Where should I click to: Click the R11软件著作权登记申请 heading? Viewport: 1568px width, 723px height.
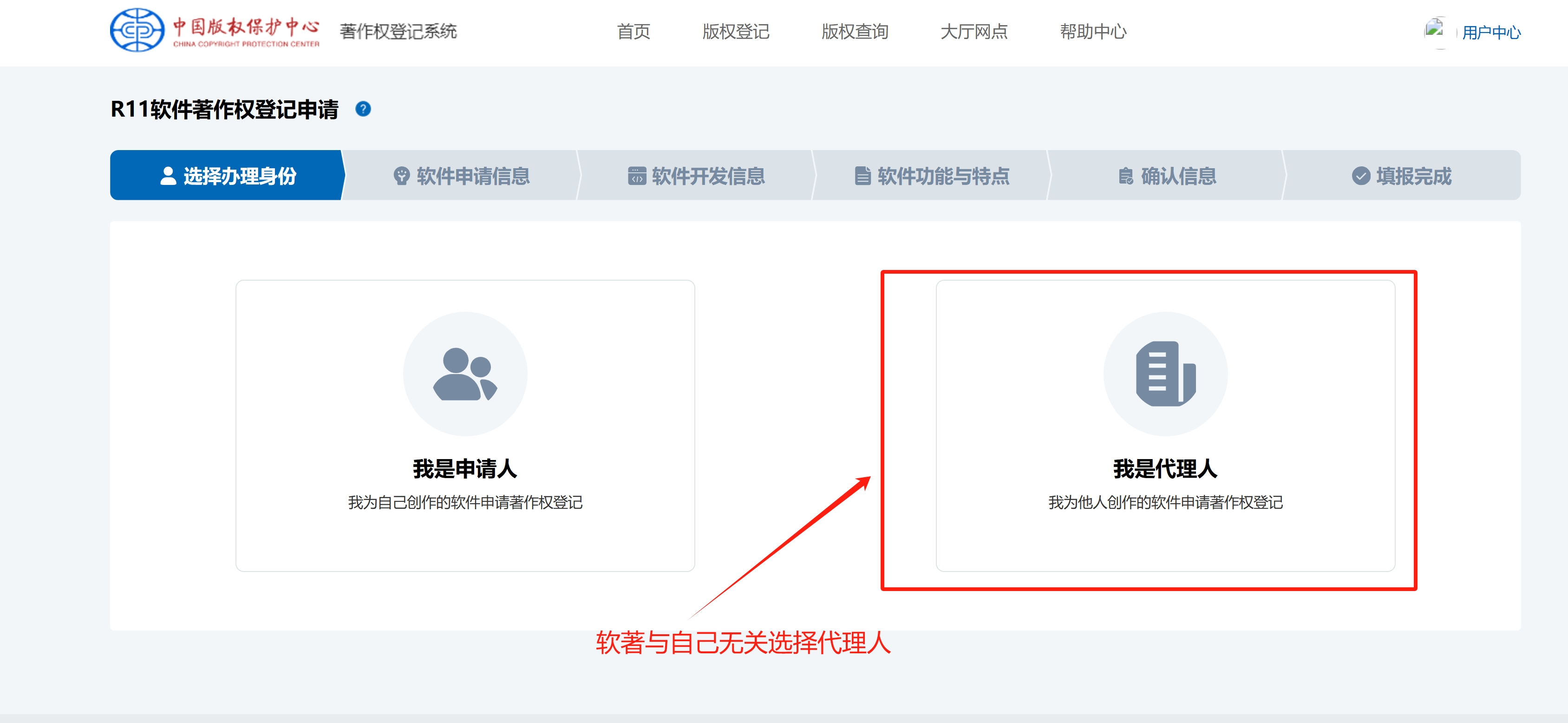tap(225, 110)
